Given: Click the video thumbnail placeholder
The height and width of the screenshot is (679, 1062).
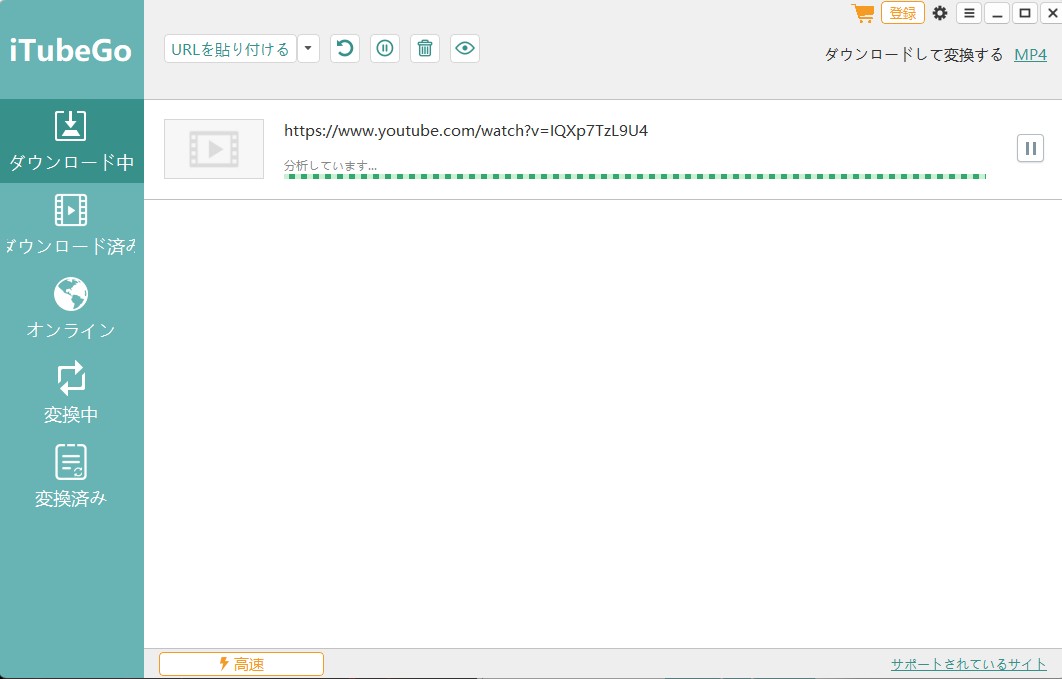Looking at the screenshot, I should click(214, 149).
